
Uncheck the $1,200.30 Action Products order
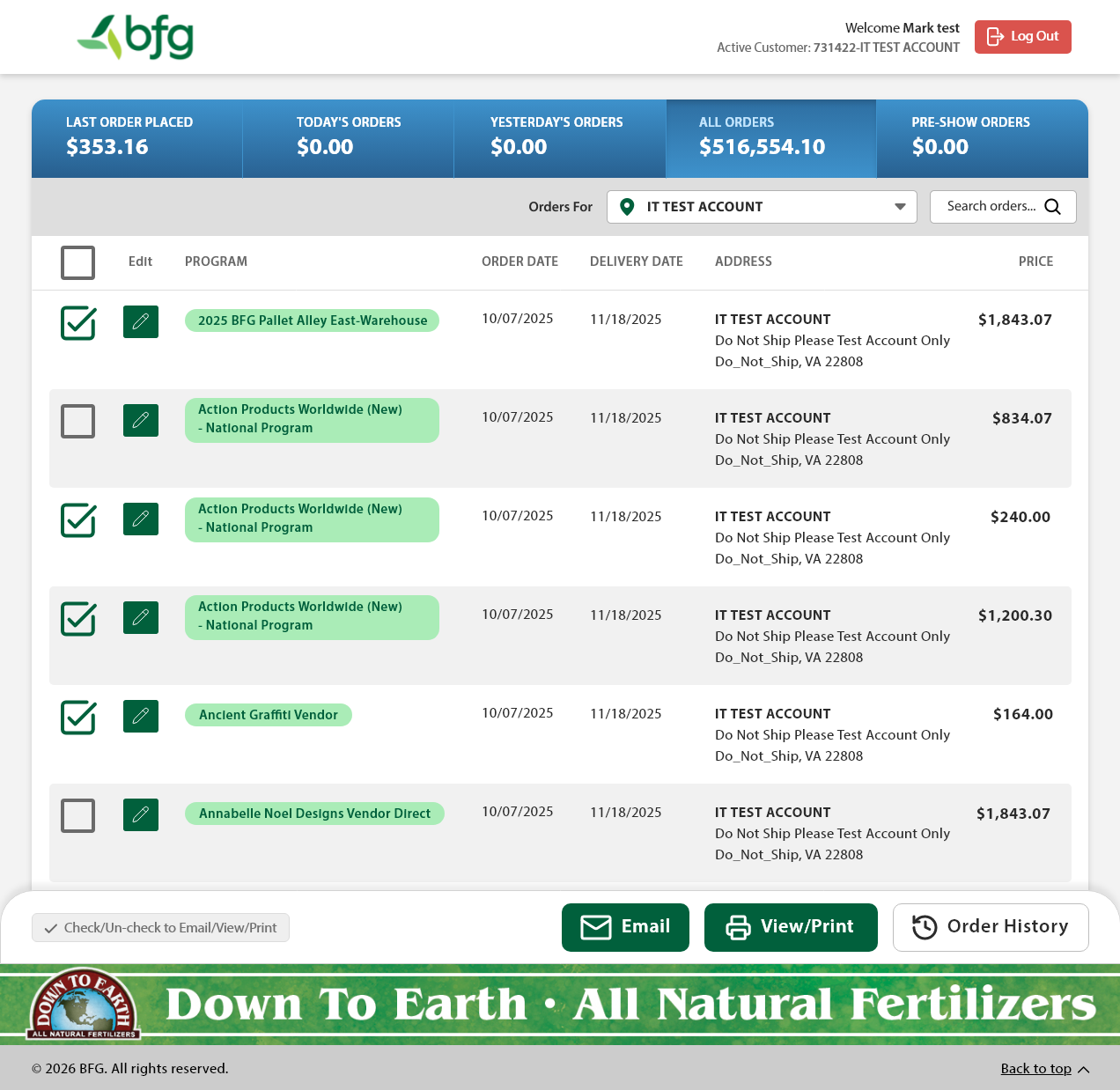point(78,618)
